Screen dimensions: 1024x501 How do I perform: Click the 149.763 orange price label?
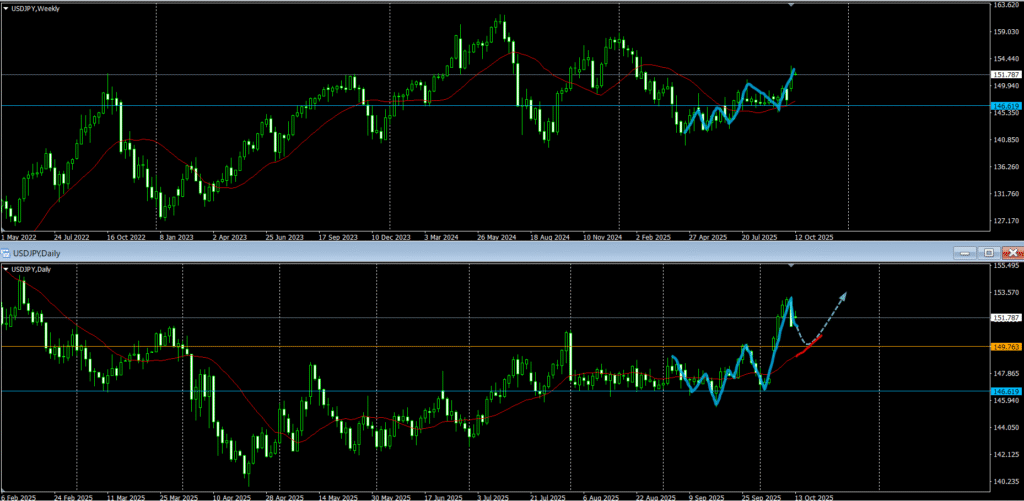click(x=1004, y=347)
